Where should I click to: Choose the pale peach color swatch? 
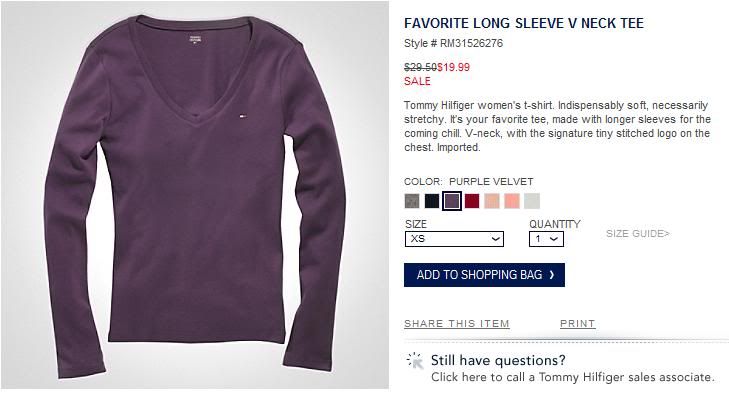coord(492,201)
